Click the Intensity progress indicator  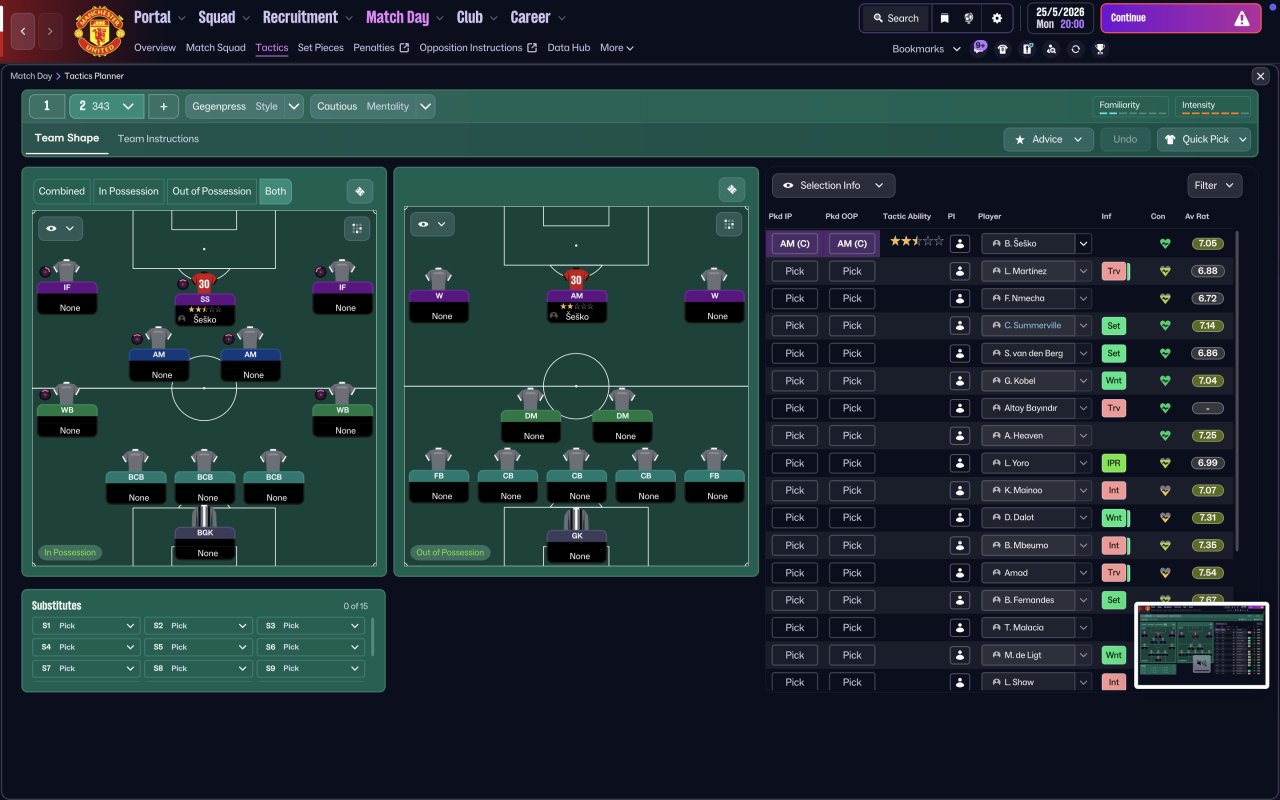(1212, 107)
